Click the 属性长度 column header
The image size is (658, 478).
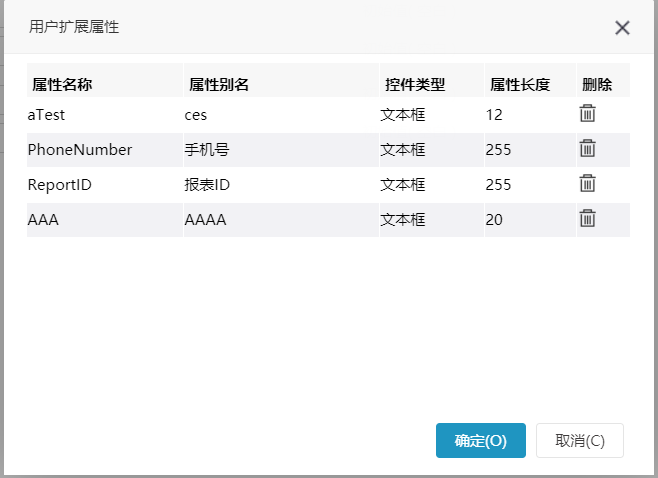[530, 80]
